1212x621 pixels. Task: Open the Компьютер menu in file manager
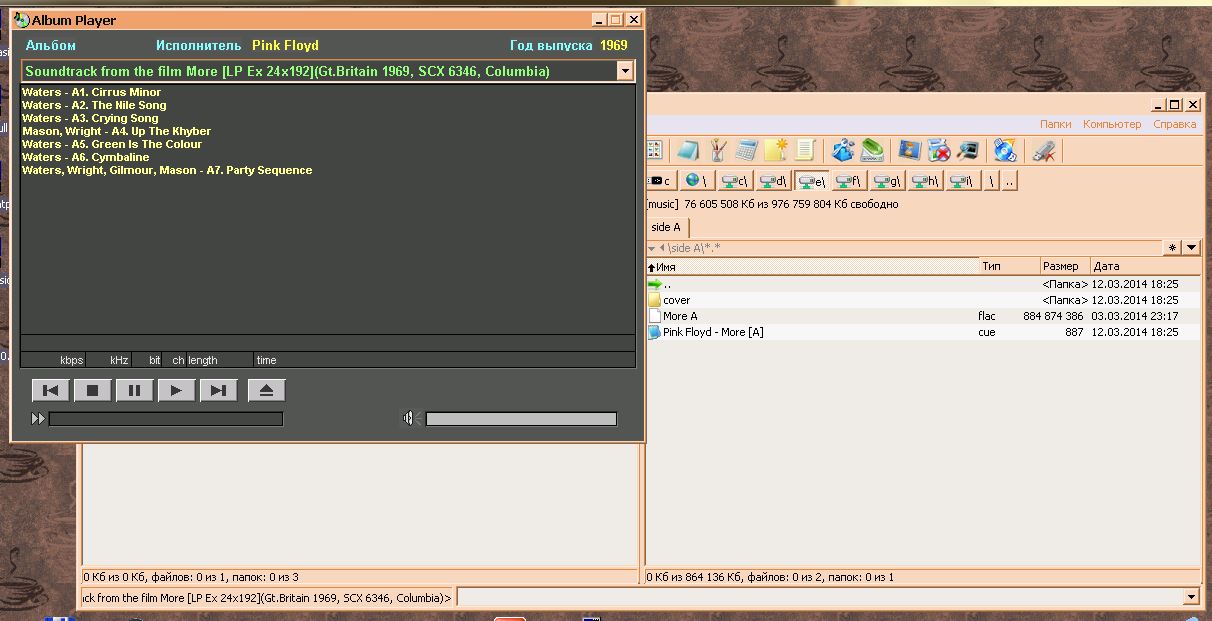(x=1112, y=124)
